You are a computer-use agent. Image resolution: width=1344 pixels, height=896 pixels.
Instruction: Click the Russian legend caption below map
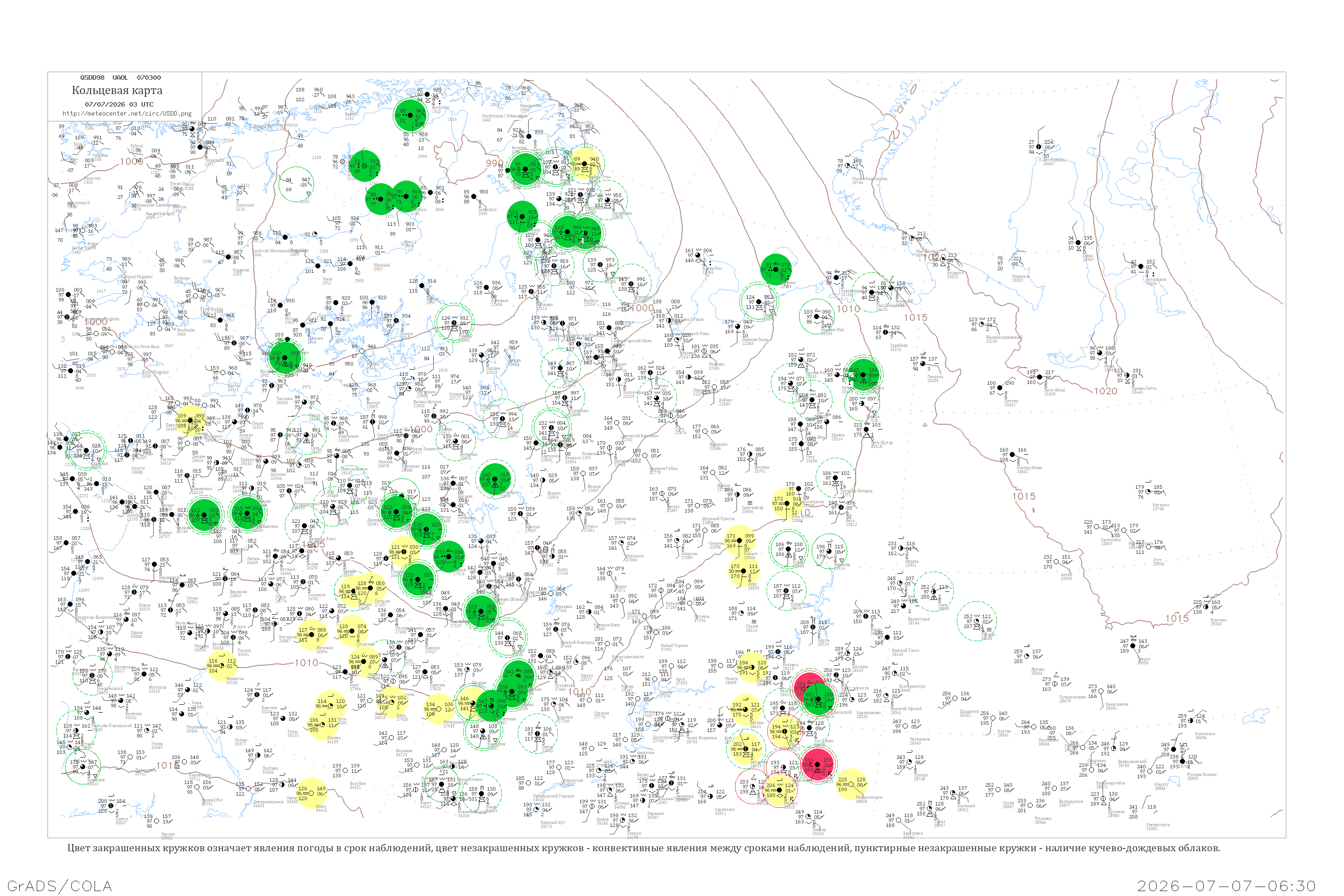(643, 848)
